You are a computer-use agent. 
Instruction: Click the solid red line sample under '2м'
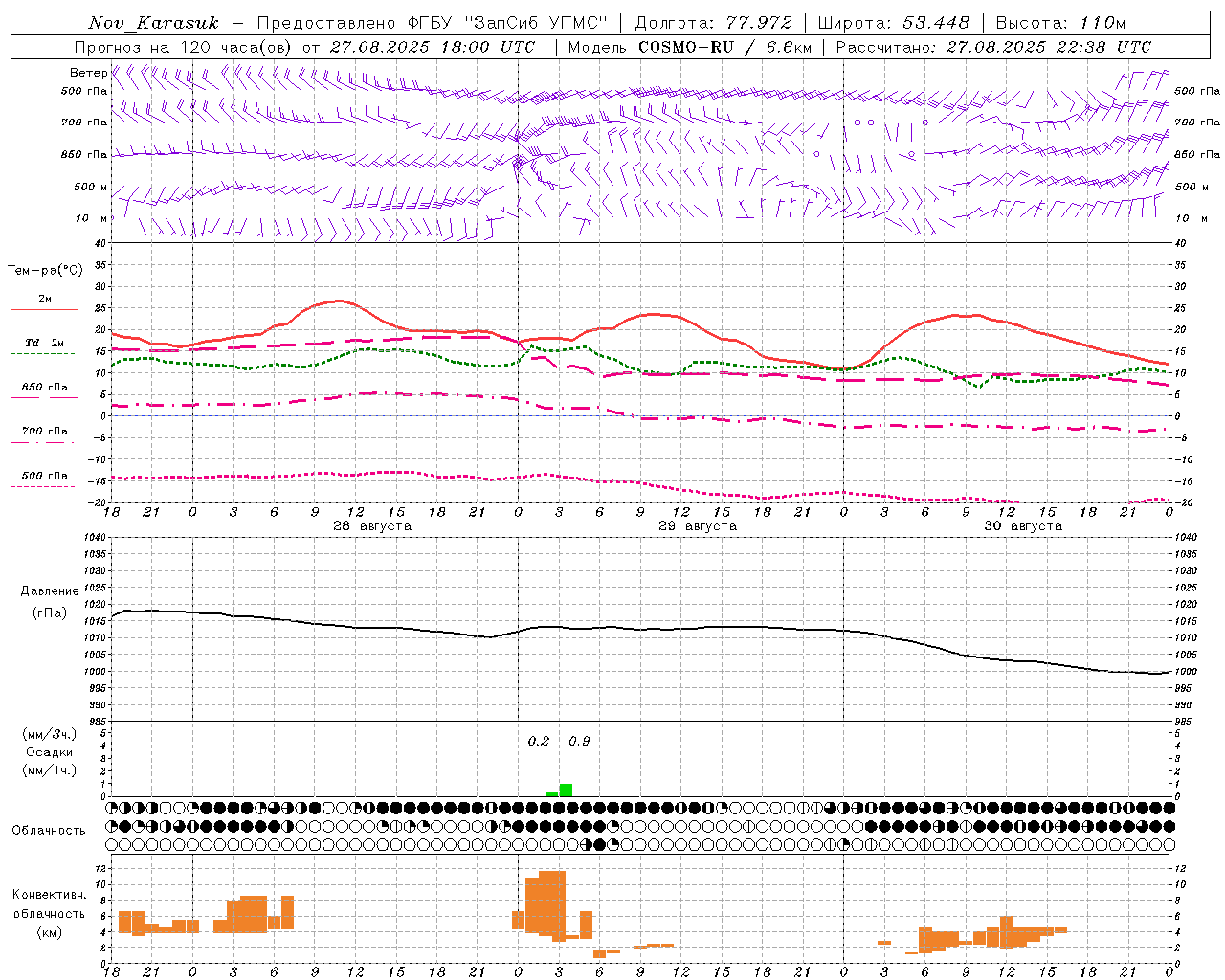pos(44,310)
